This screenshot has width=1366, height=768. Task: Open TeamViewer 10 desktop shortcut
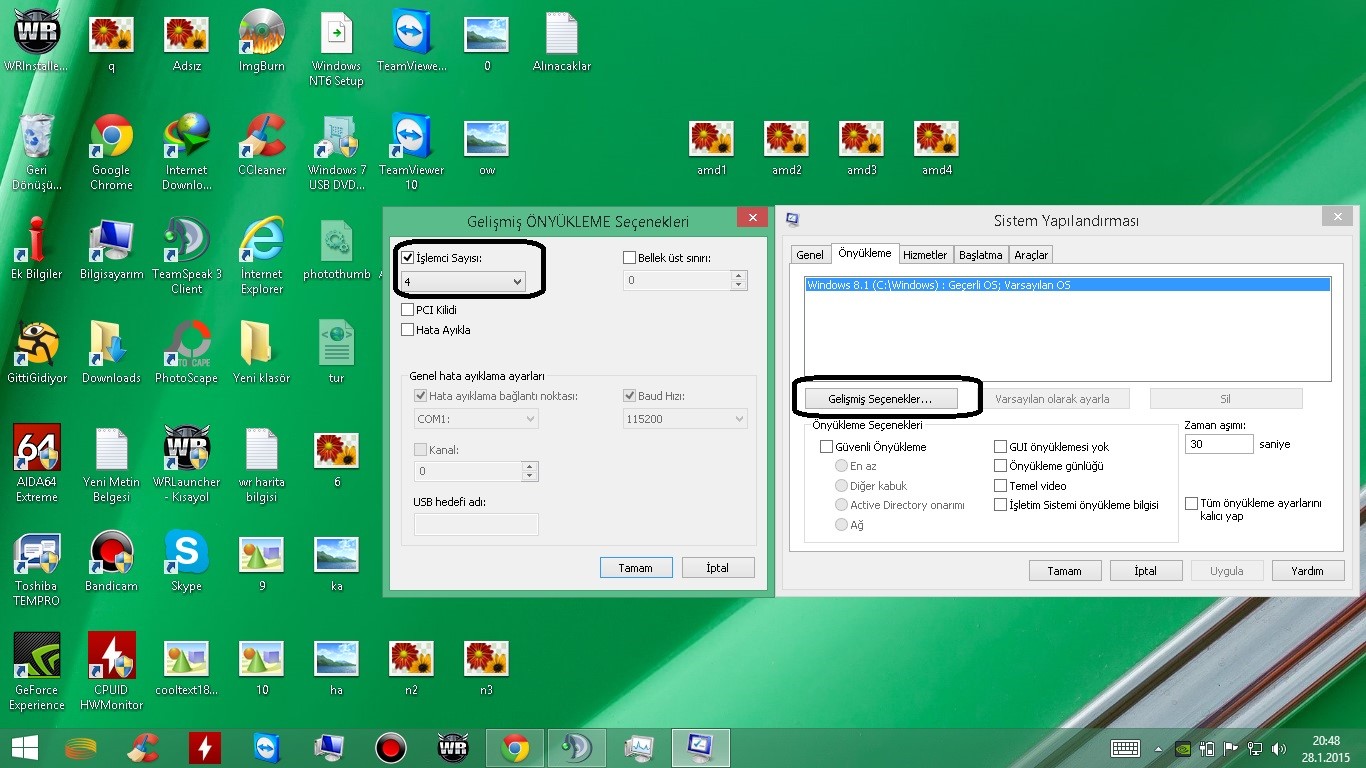[x=411, y=153]
